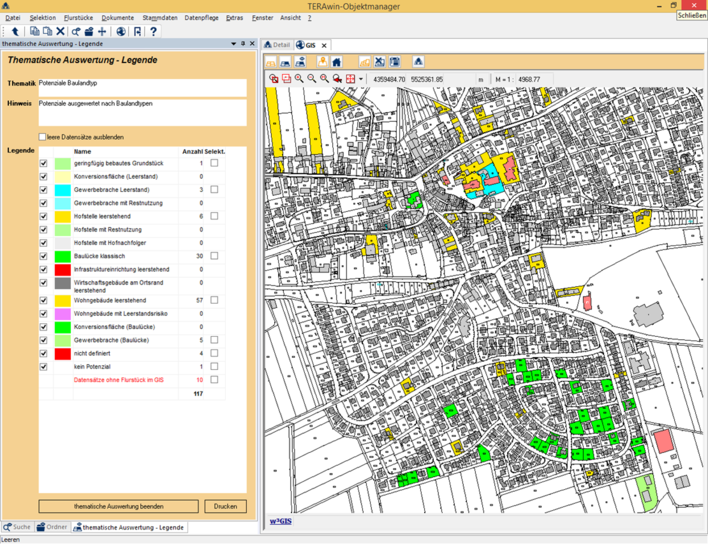This screenshot has width=708, height=544.
Task: Click the first magnifier zoom icon in GIS toolbar
Action: click(x=299, y=79)
